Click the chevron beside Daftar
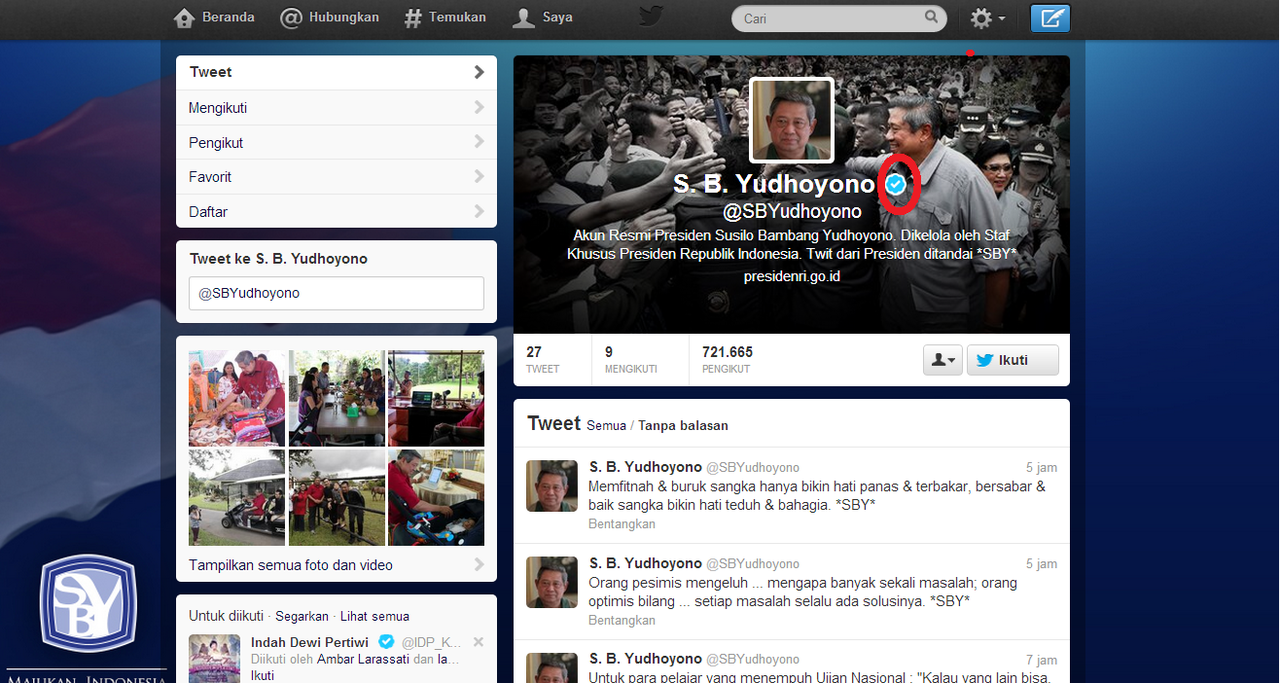Image resolution: width=1280 pixels, height=683 pixels. [x=479, y=212]
